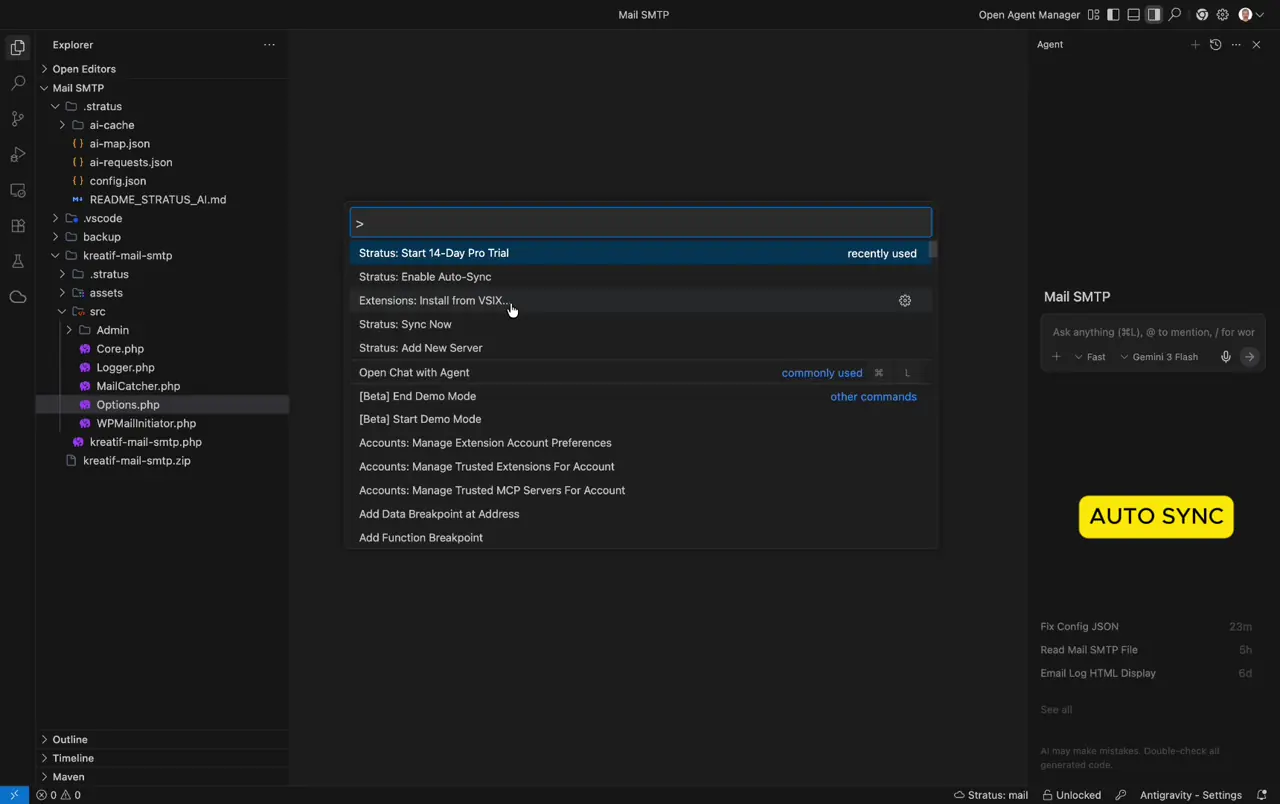Viewport: 1280px width, 804px height.
Task: Choose Stratus: Sync Now command
Action: point(405,324)
